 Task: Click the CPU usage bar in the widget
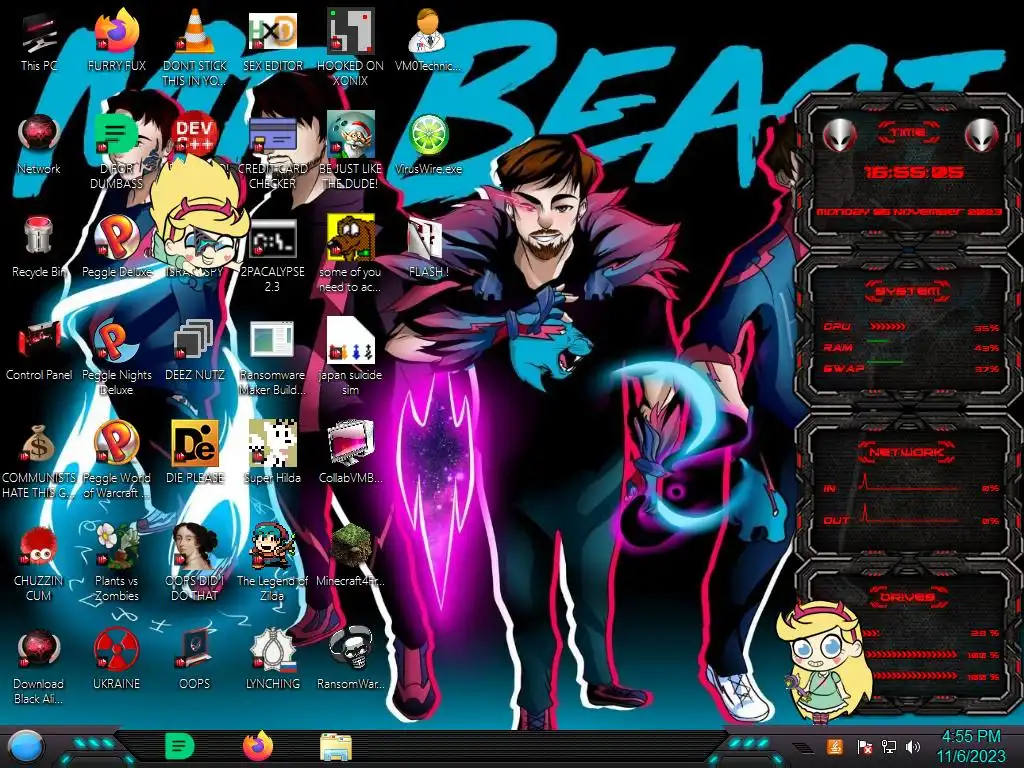click(889, 326)
